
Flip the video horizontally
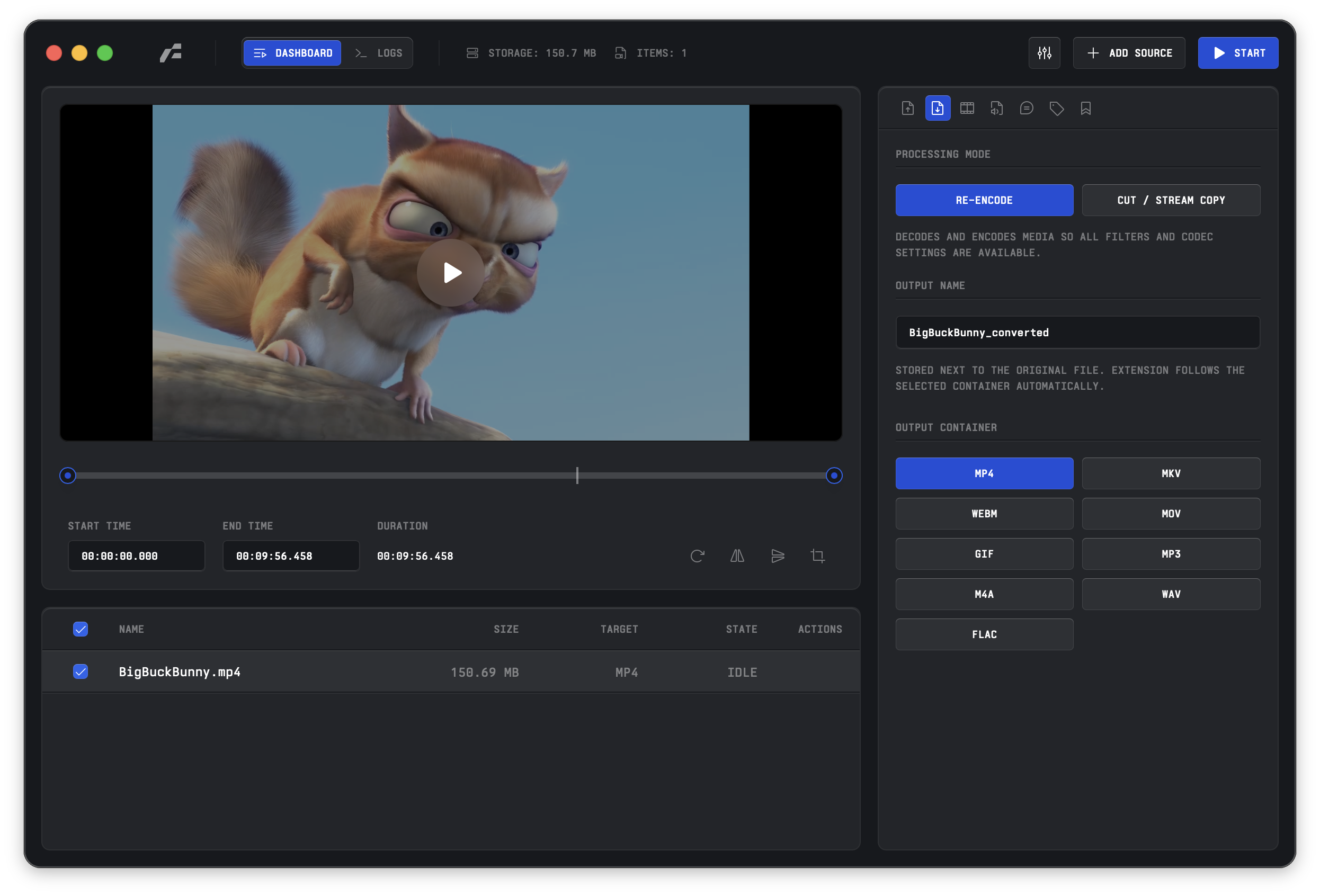(x=737, y=556)
